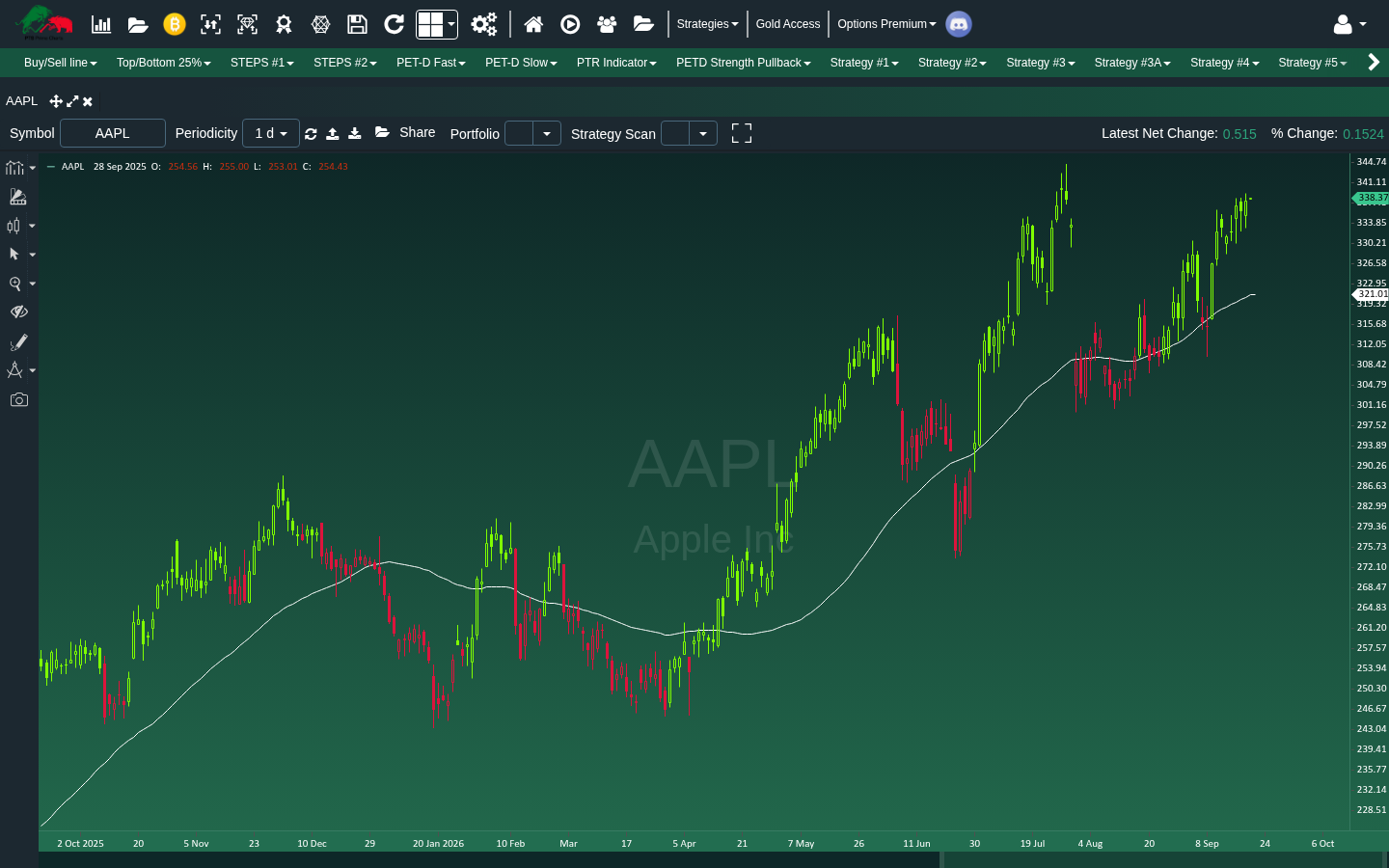The height and width of the screenshot is (868, 1389).
Task: Open the Strategy #2 menu
Action: (x=952, y=63)
